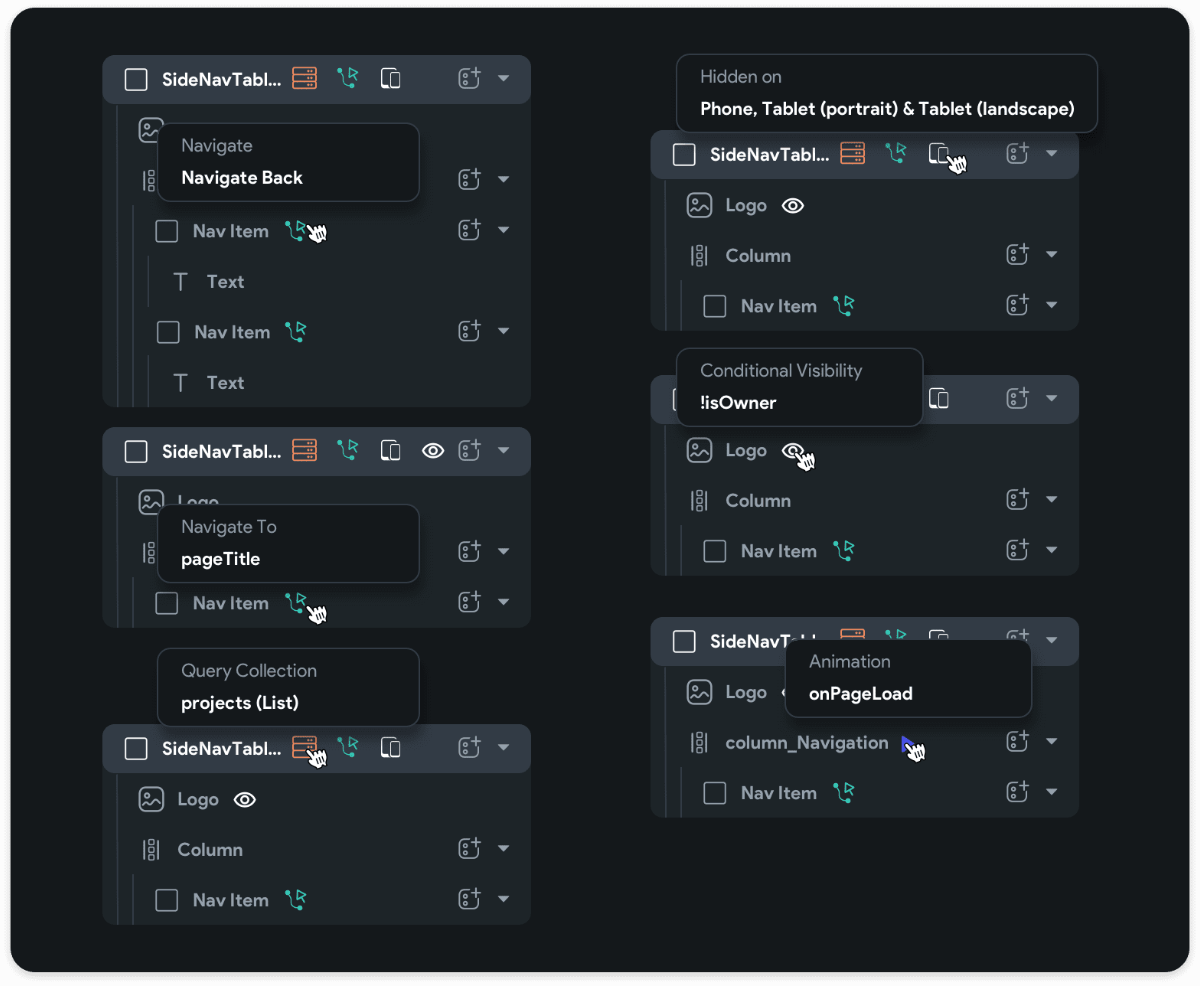
Task: Click actions icon below the Navigate Back tooltip
Action: (x=295, y=231)
